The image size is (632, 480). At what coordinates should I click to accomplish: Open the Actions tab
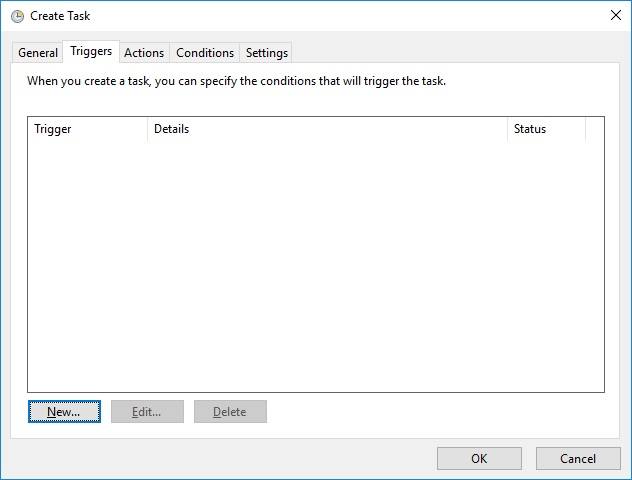point(144,53)
